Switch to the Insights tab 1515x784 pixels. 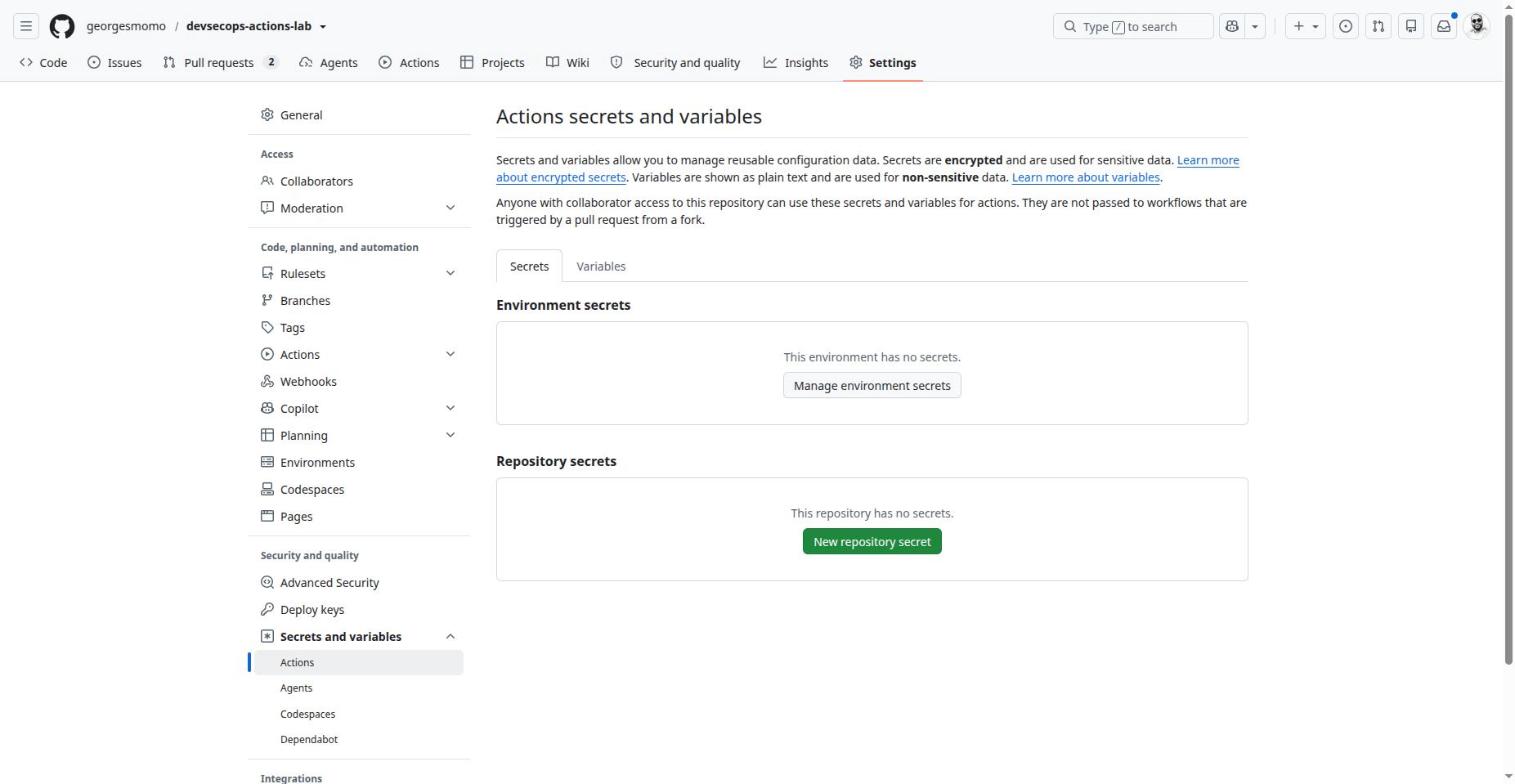coord(796,62)
